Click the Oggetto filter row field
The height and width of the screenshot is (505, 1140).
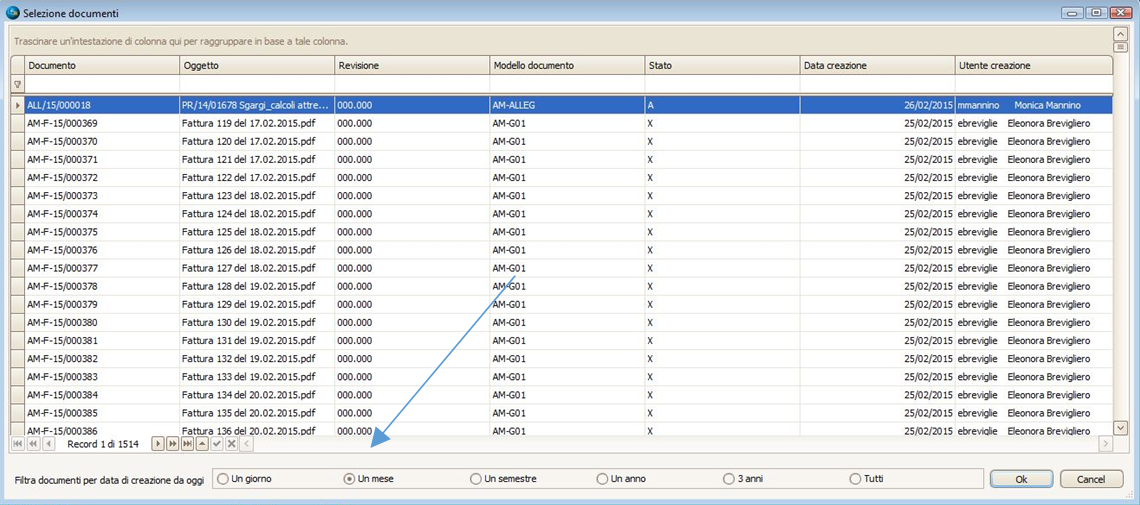pyautogui.click(x=257, y=85)
